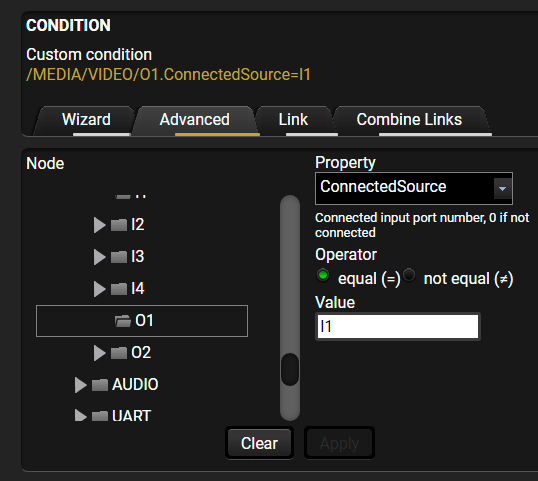Select the not equal (≠) operator
The image size is (538, 481).
pos(409,275)
